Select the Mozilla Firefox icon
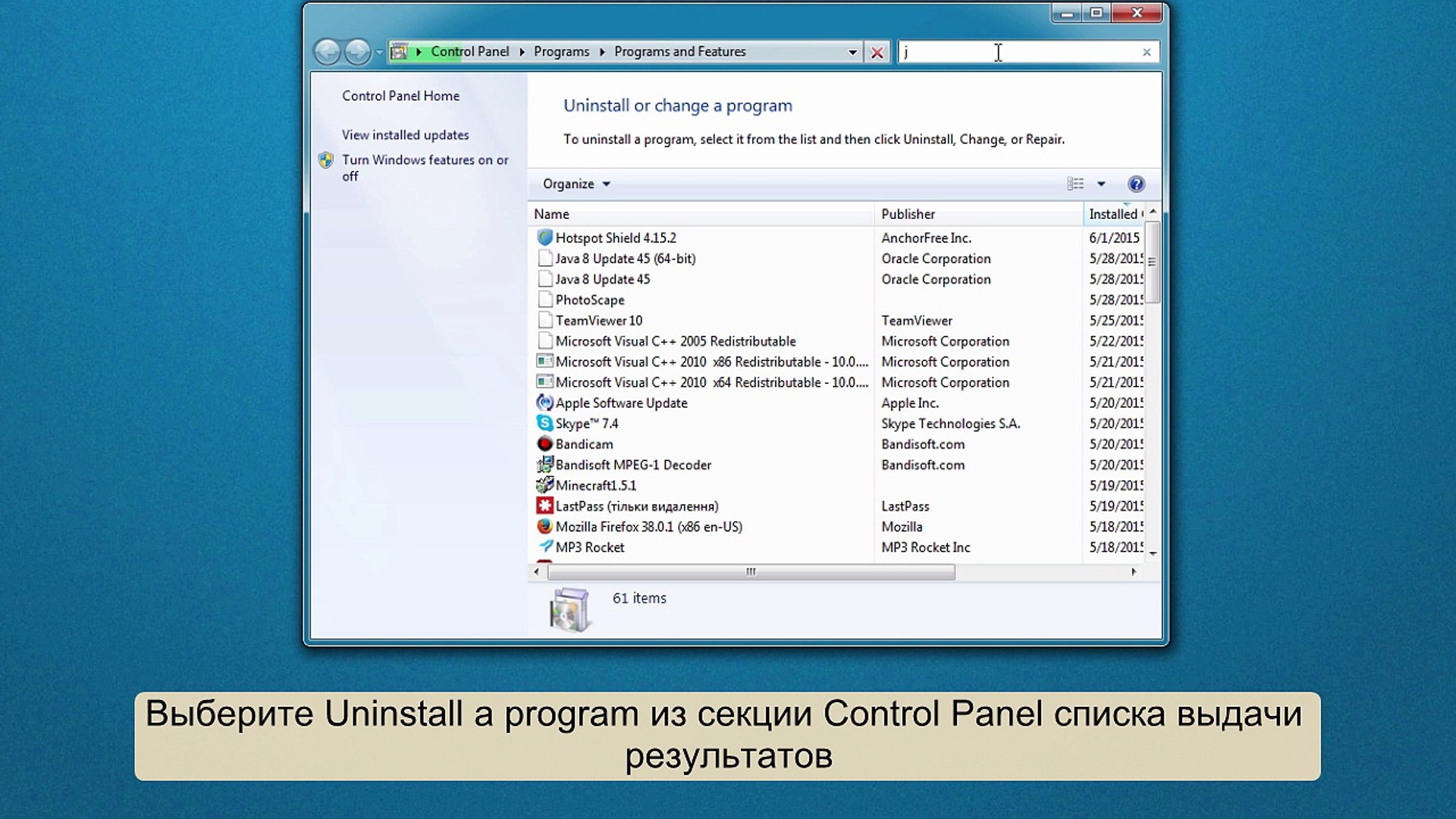 coord(545,526)
